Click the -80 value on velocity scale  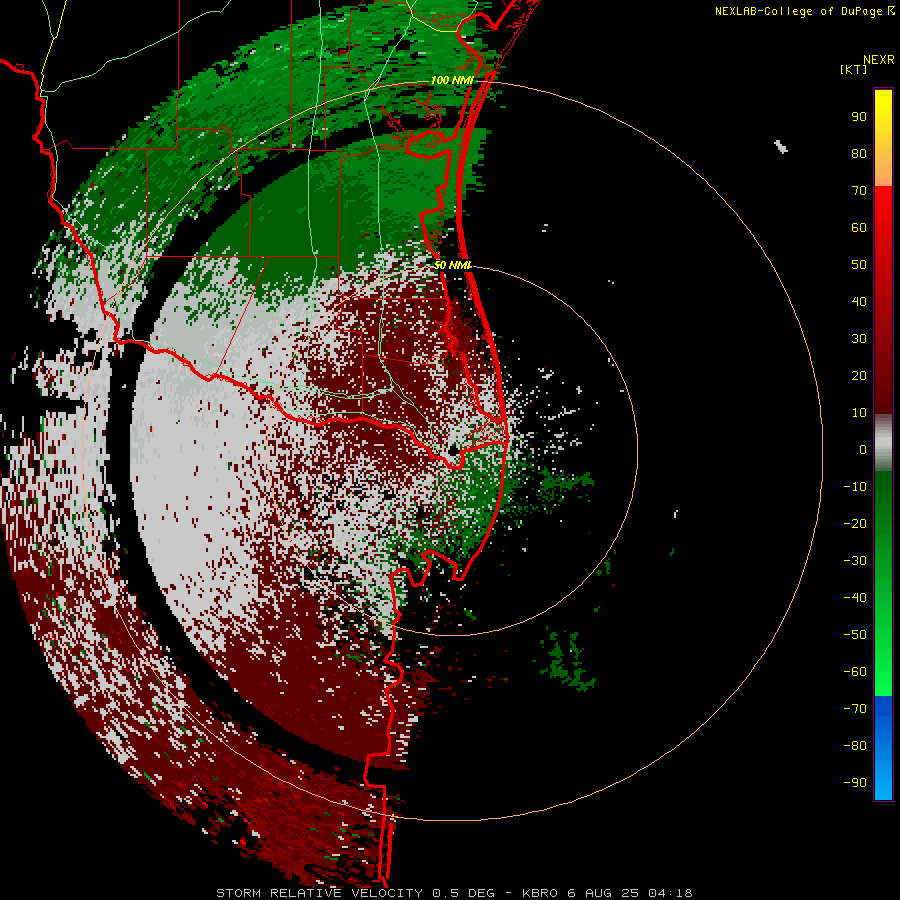(x=855, y=746)
